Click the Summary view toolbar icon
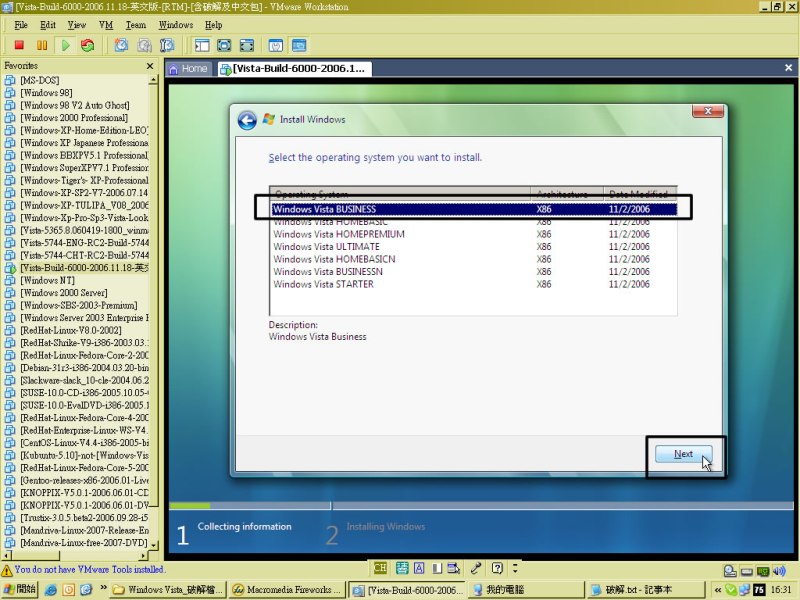Viewport: 800px width, 600px height. pos(276,45)
